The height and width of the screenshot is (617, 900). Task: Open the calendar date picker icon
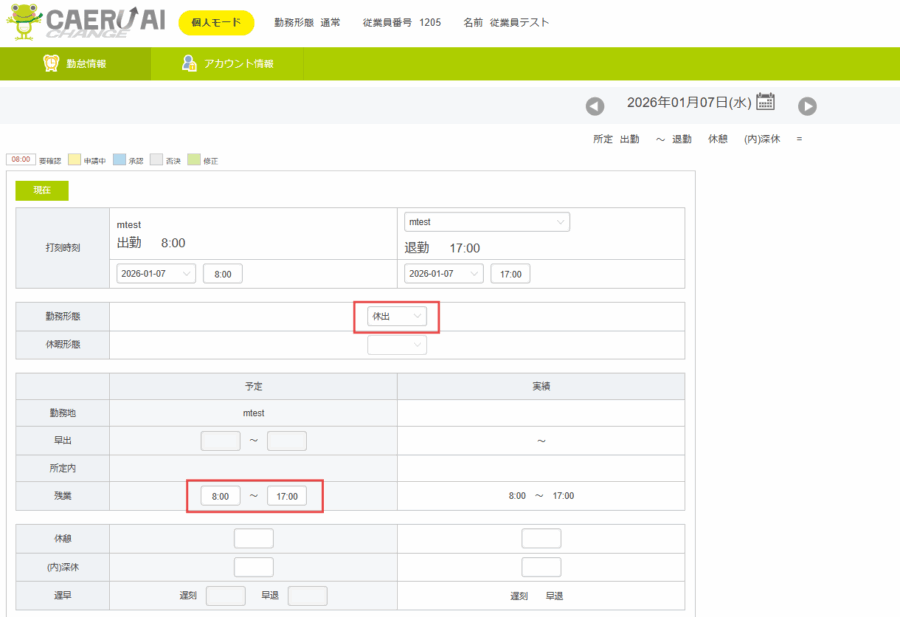click(x=766, y=101)
